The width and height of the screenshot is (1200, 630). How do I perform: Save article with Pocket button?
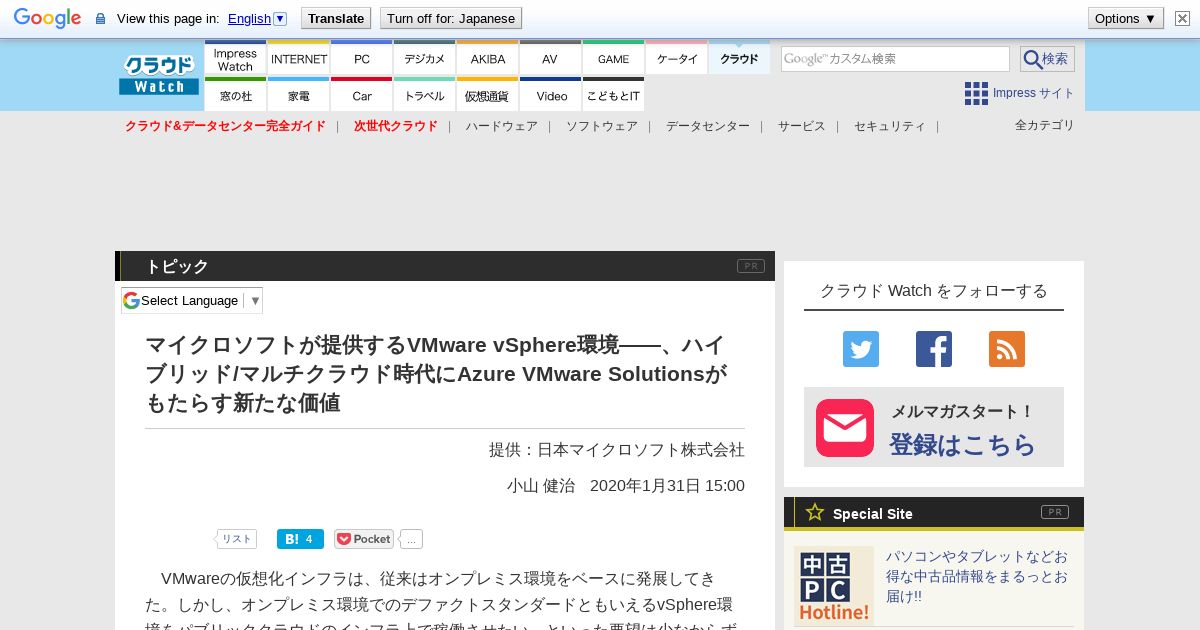pos(364,539)
